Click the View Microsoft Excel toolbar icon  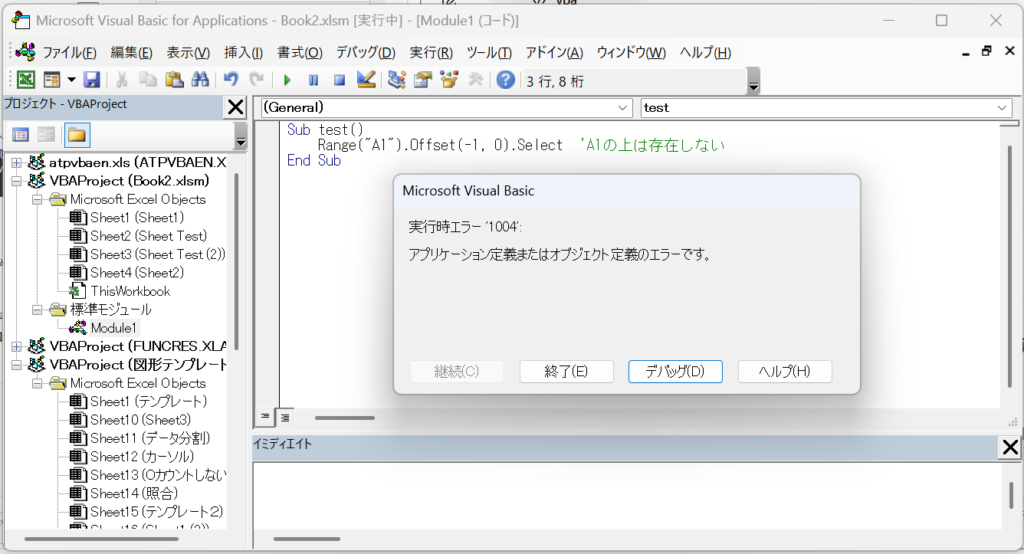26,80
